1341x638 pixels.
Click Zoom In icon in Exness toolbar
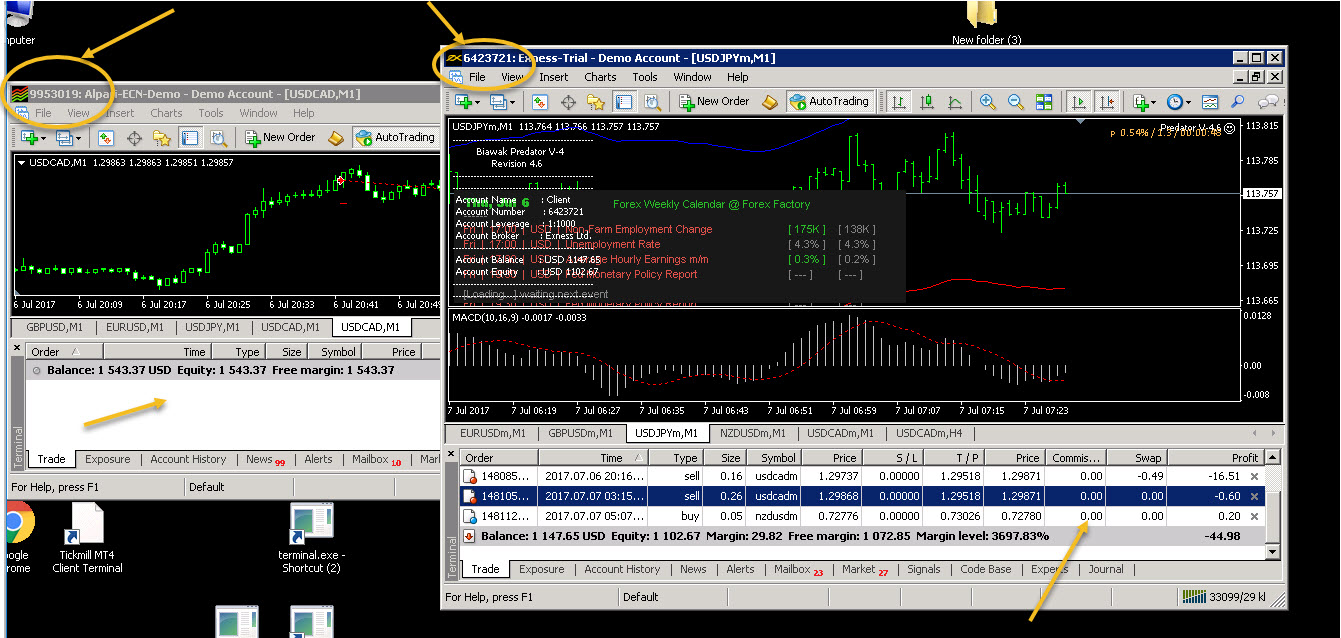(x=987, y=101)
